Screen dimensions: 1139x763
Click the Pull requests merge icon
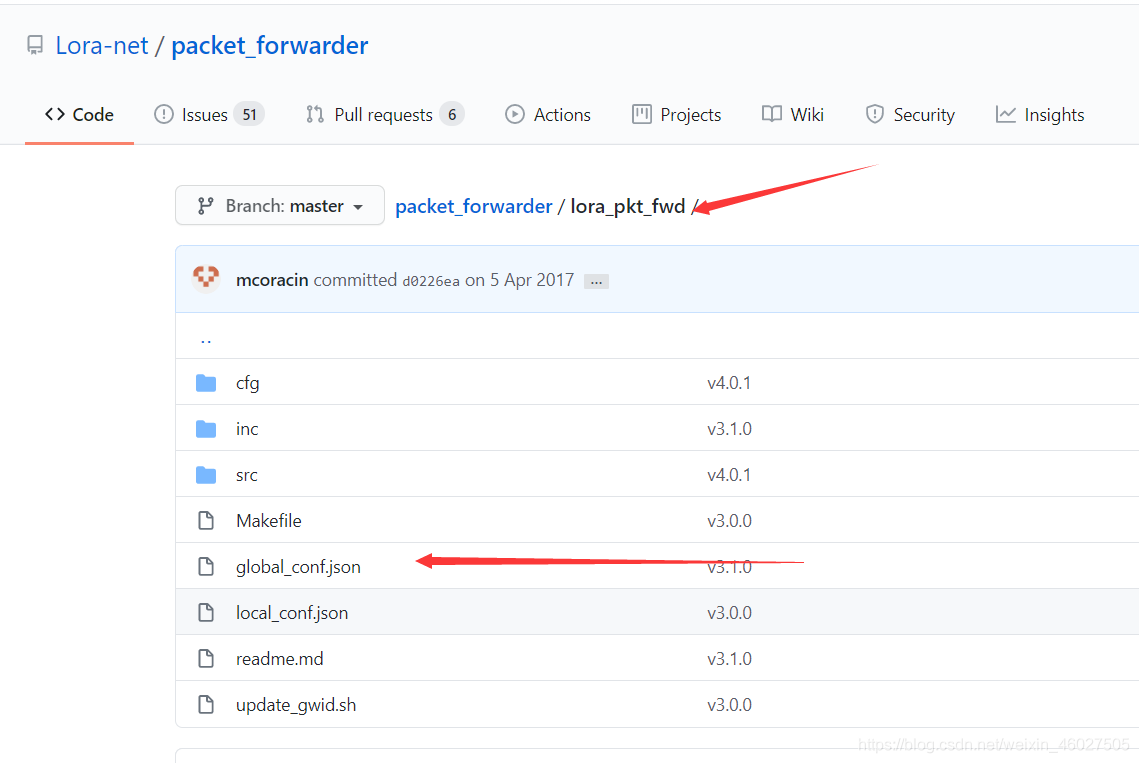point(315,114)
